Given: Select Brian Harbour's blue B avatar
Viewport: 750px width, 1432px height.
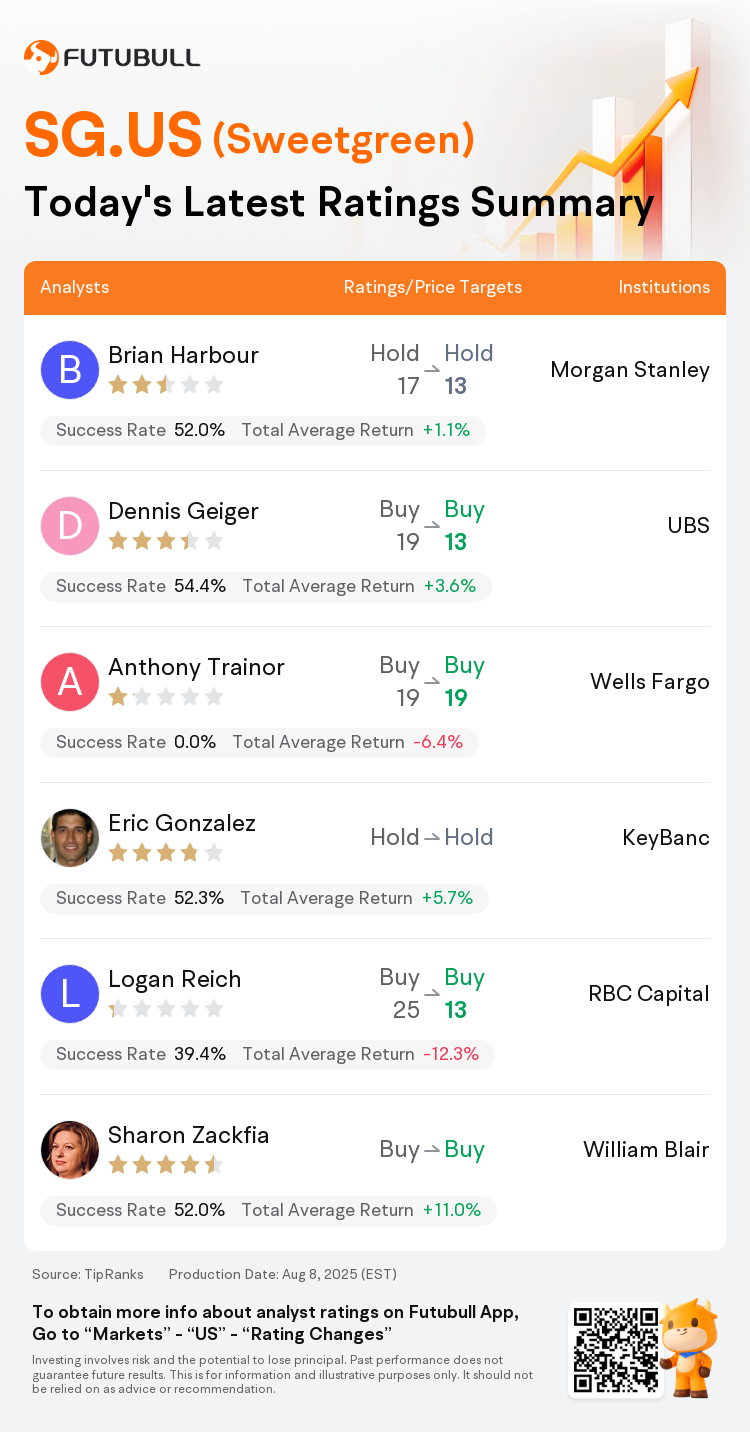Looking at the screenshot, I should (x=70, y=370).
